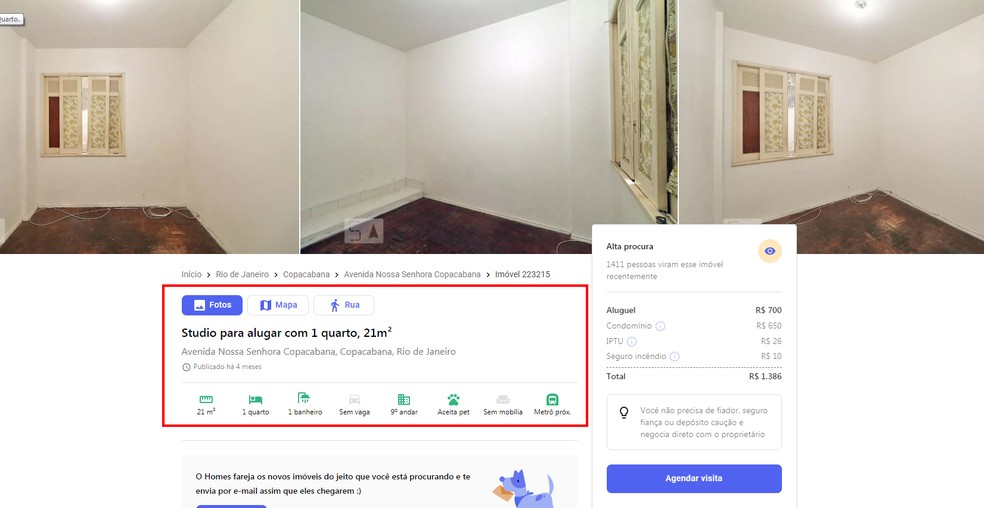Click the 9º andar building icon
The height and width of the screenshot is (508, 984).
[404, 399]
